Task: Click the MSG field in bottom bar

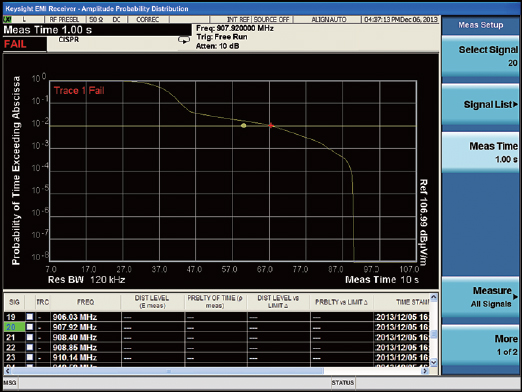Action: point(10,383)
